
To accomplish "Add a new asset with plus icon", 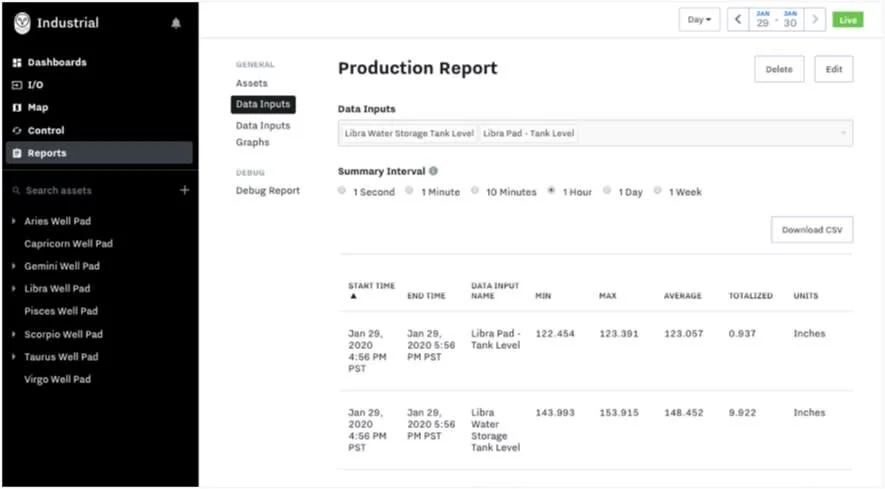I will 185,190.
